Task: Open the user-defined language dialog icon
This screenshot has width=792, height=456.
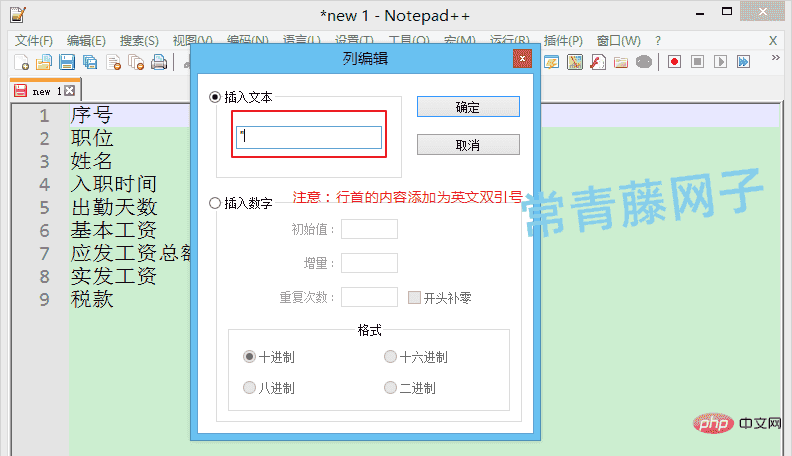Action: pos(552,62)
